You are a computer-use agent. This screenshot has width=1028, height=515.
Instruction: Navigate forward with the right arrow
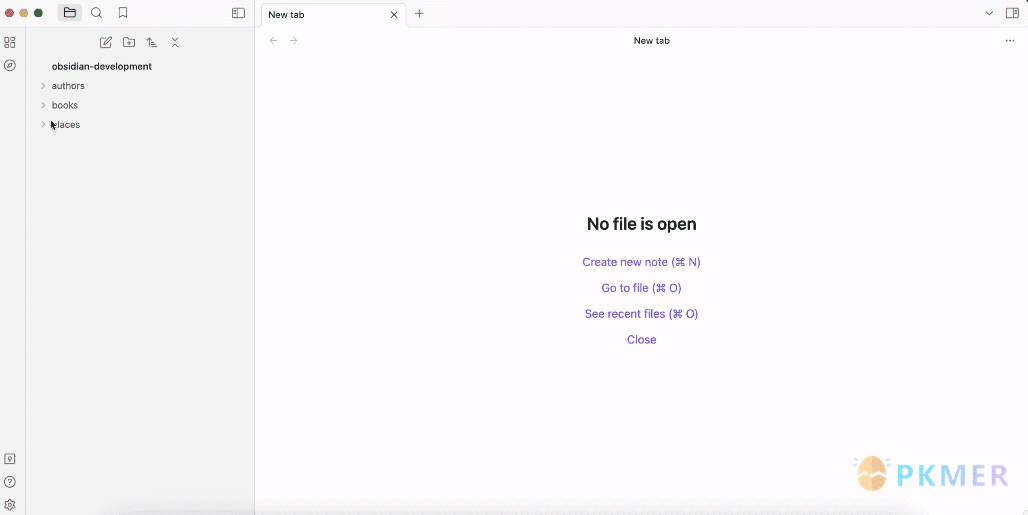pos(294,41)
